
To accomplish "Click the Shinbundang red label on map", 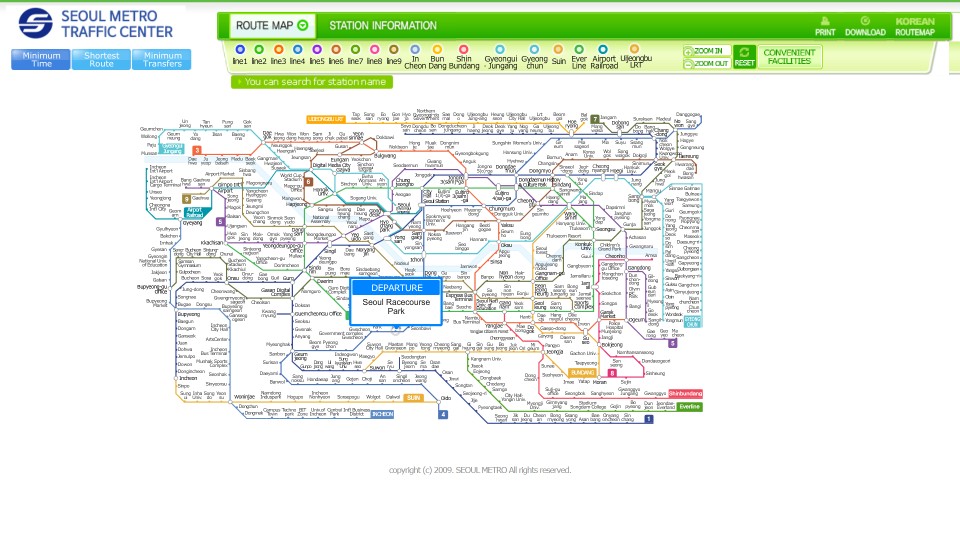I will click(685, 394).
